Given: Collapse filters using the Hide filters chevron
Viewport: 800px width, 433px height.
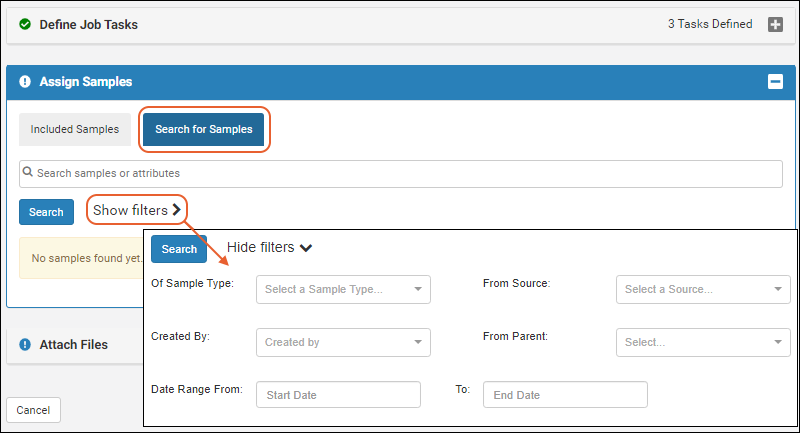Looking at the screenshot, I should point(306,248).
